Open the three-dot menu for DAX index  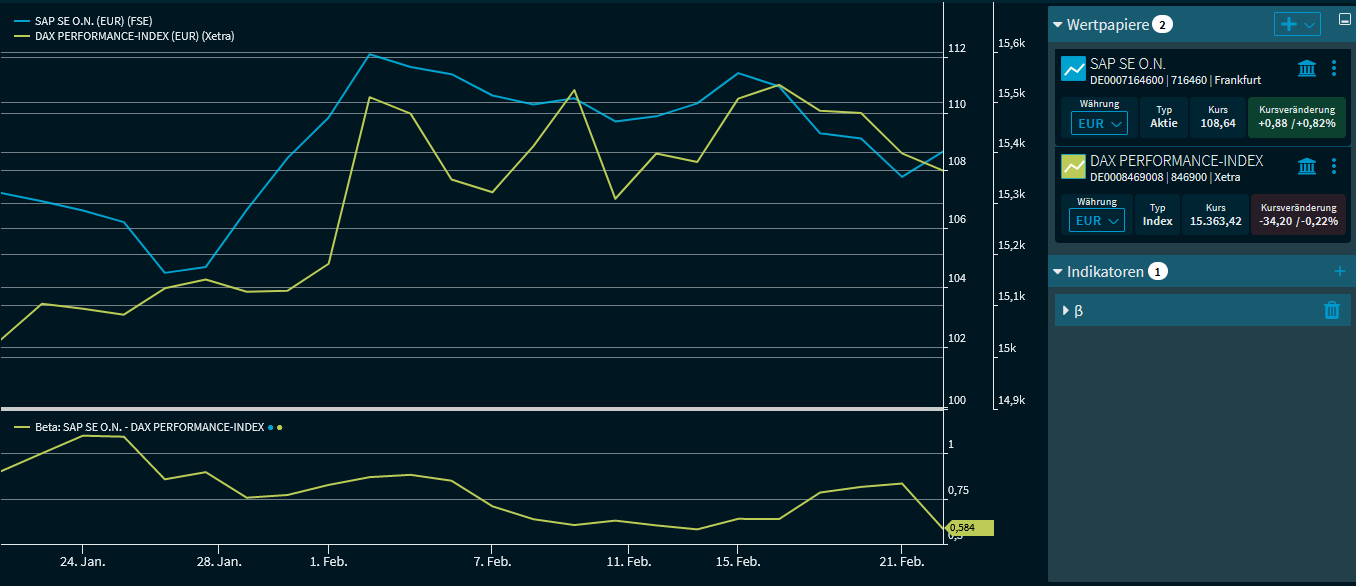[x=1333, y=166]
